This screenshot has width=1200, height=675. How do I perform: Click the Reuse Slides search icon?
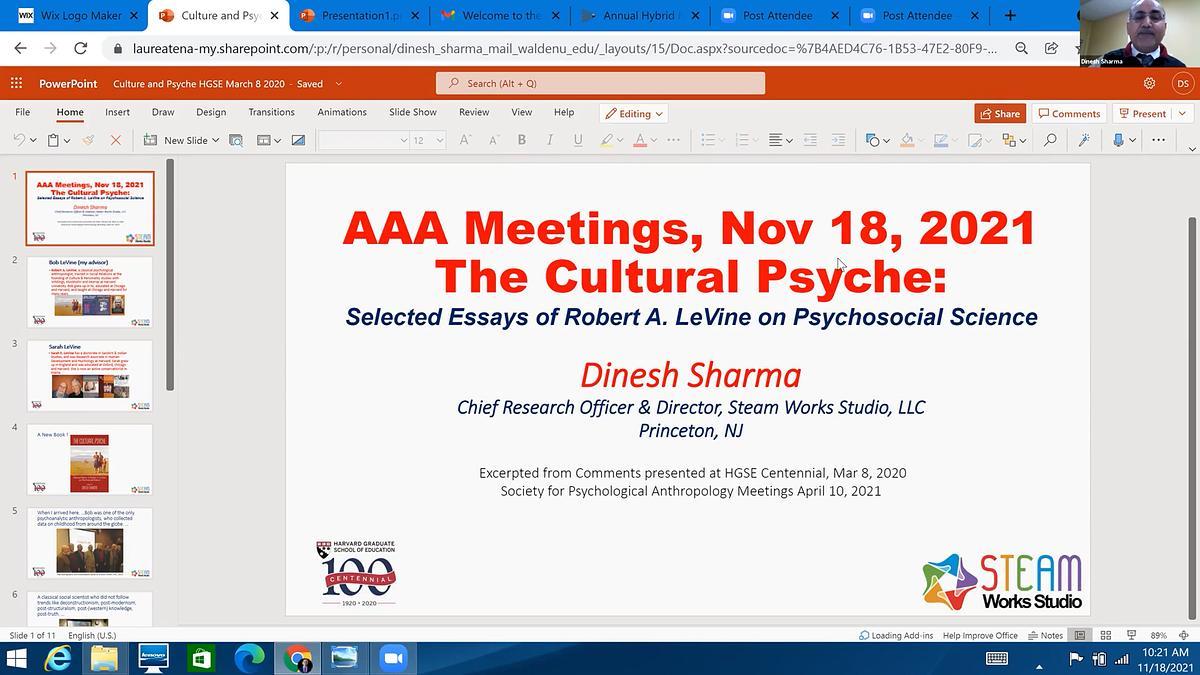[x=236, y=141]
